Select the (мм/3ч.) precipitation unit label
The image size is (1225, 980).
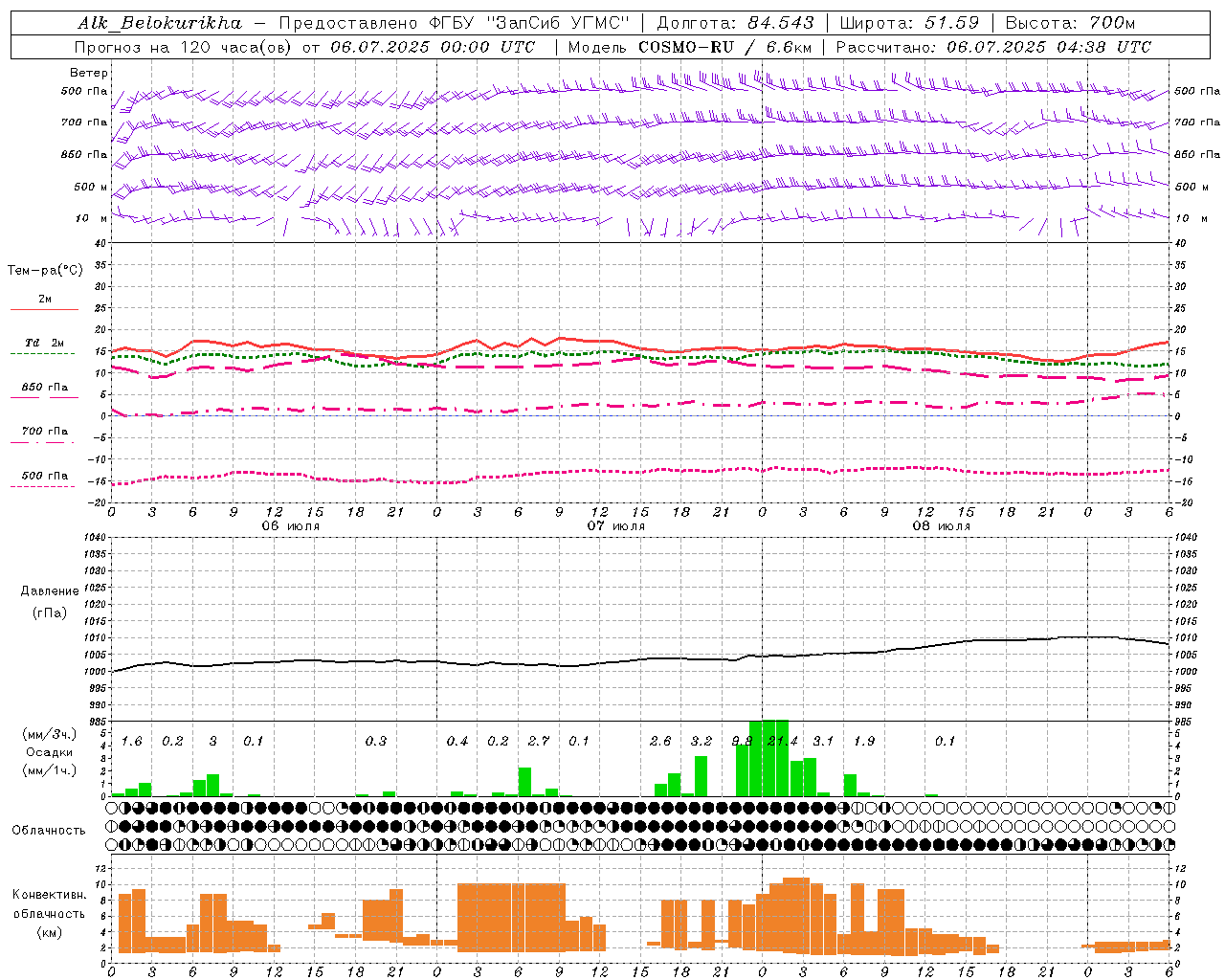(x=49, y=735)
